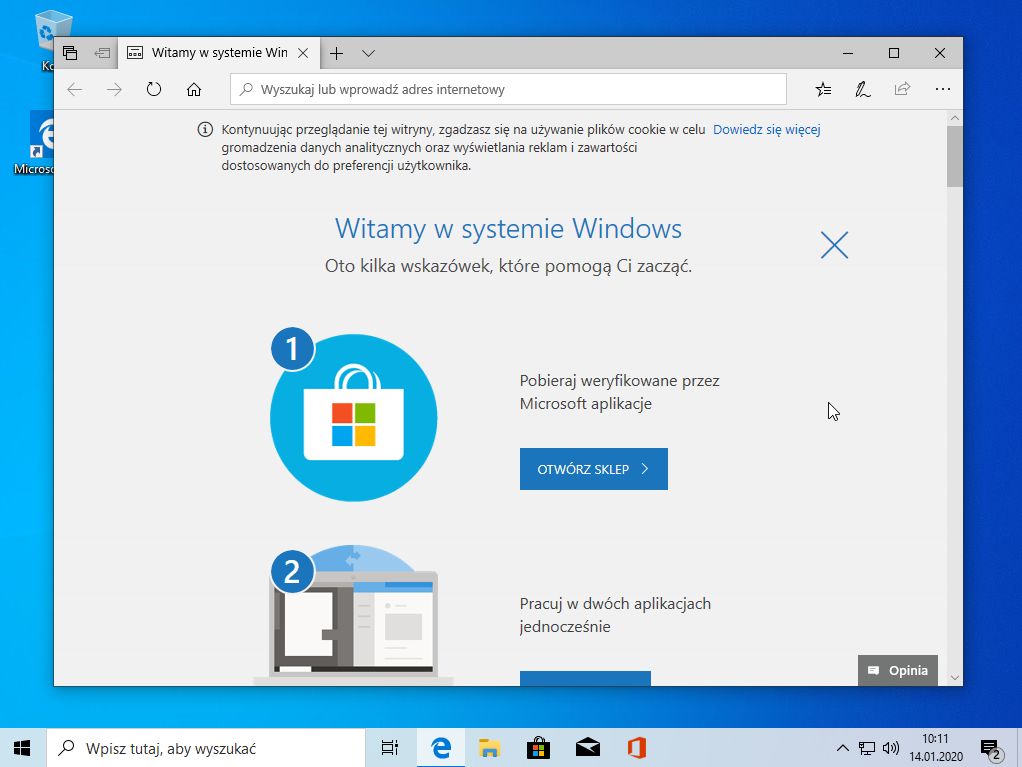The height and width of the screenshot is (767, 1022).
Task: Click the vertical scrollbar thumb
Action: click(955, 157)
